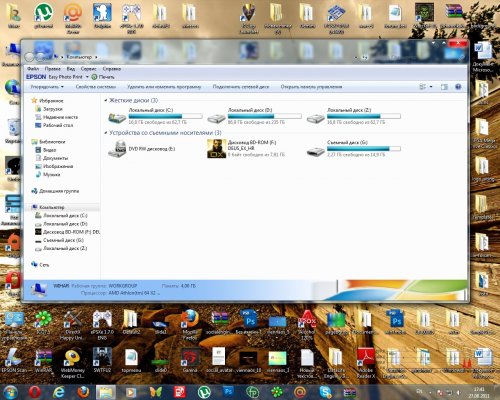Viewport: 500px width, 400px height.
Task: Collapse the Устройства со съемными носителями group
Action: pos(106,133)
